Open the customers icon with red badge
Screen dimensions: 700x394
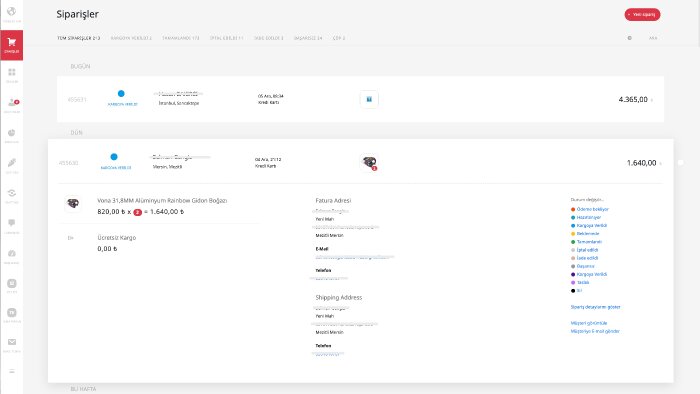(12, 103)
